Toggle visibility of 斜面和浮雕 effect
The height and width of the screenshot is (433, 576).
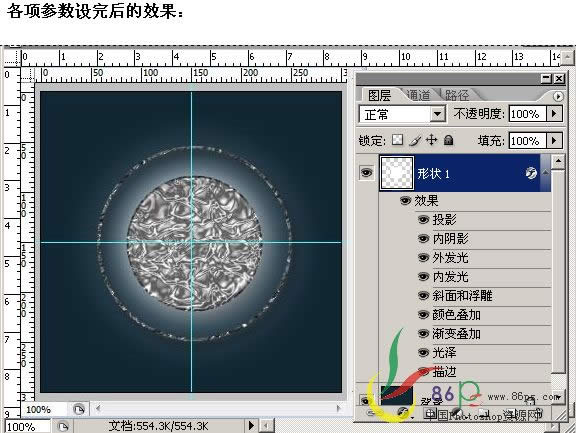click(x=423, y=296)
